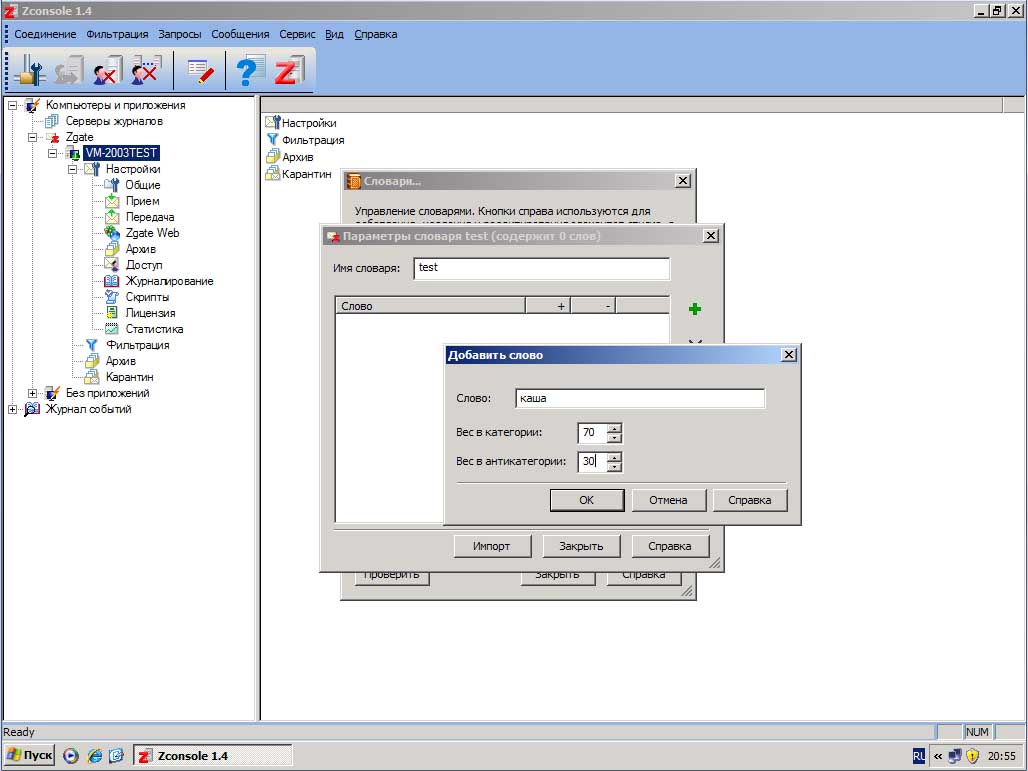Click the help question mark toolbar icon
Viewport: 1028px width, 771px height.
click(250, 70)
